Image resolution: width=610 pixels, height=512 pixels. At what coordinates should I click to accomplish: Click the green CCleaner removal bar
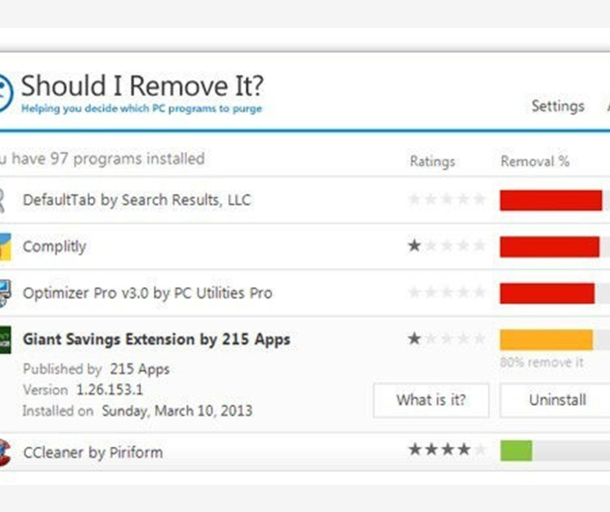(516, 451)
